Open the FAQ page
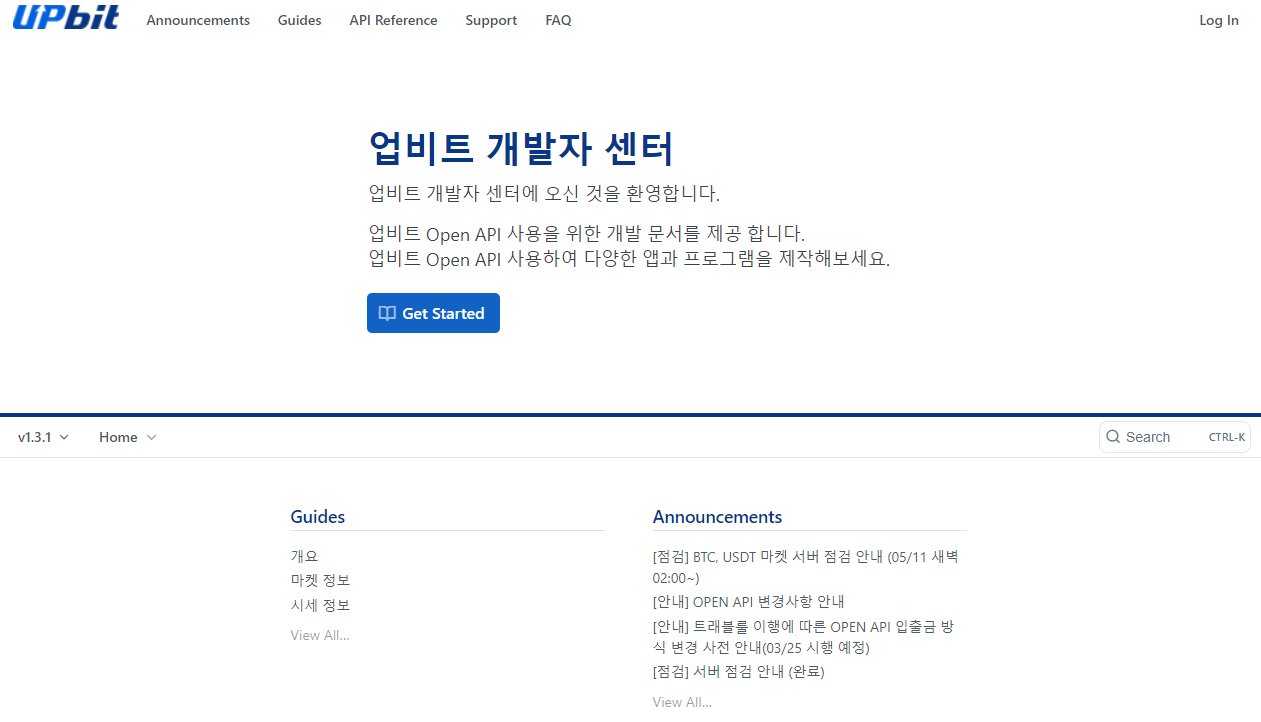1261x722 pixels. point(558,20)
